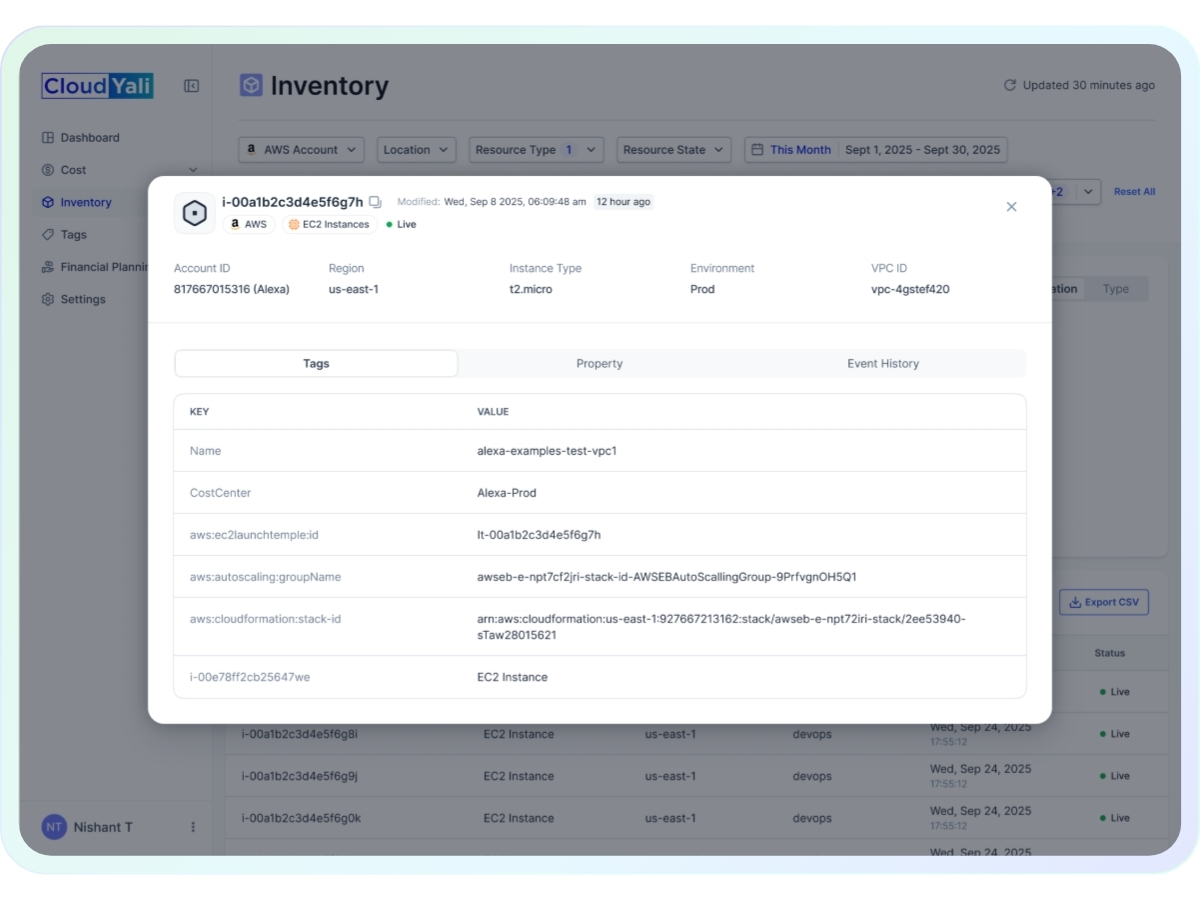Collapse the sidebar panel icon
This screenshot has height=900, width=1200.
[191, 86]
